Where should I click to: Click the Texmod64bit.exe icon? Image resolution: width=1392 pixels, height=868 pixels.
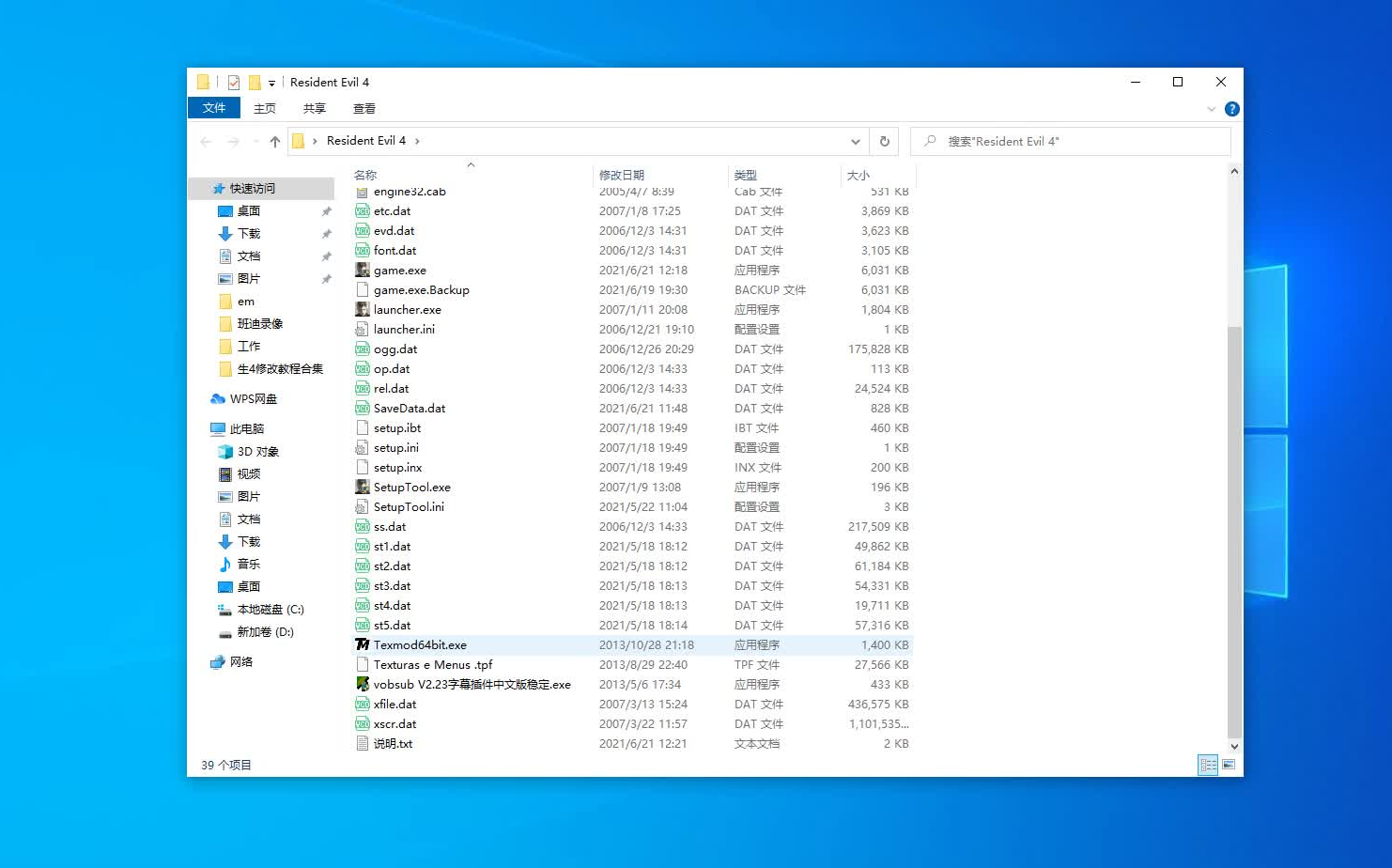pyautogui.click(x=362, y=644)
